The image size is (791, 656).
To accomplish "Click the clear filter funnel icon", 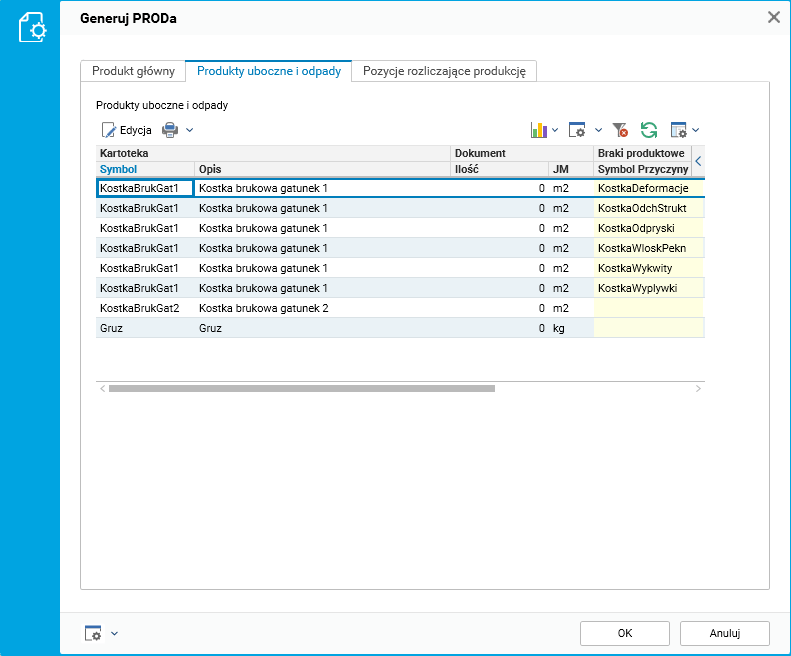I will click(x=620, y=130).
